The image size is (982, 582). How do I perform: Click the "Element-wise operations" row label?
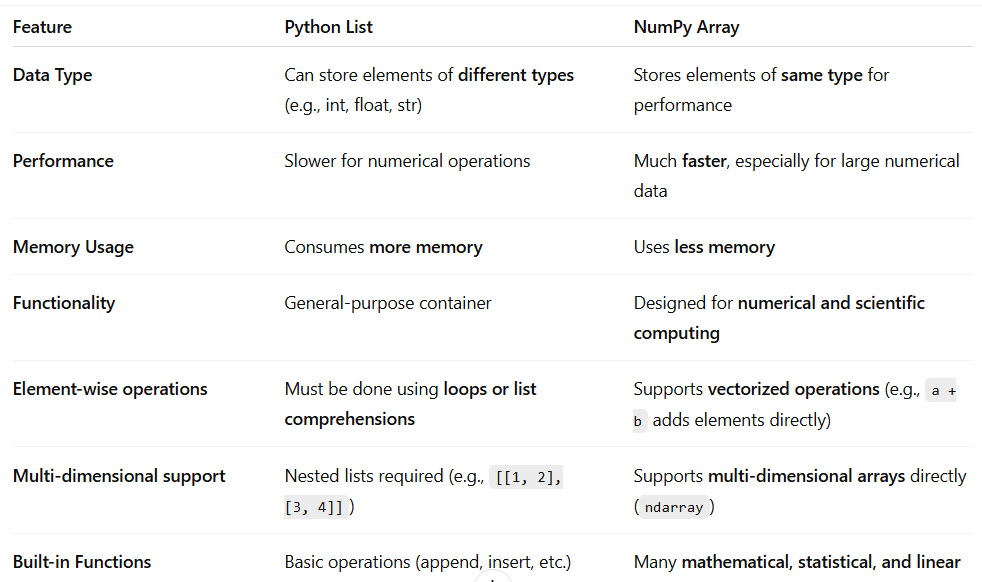[x=110, y=389]
